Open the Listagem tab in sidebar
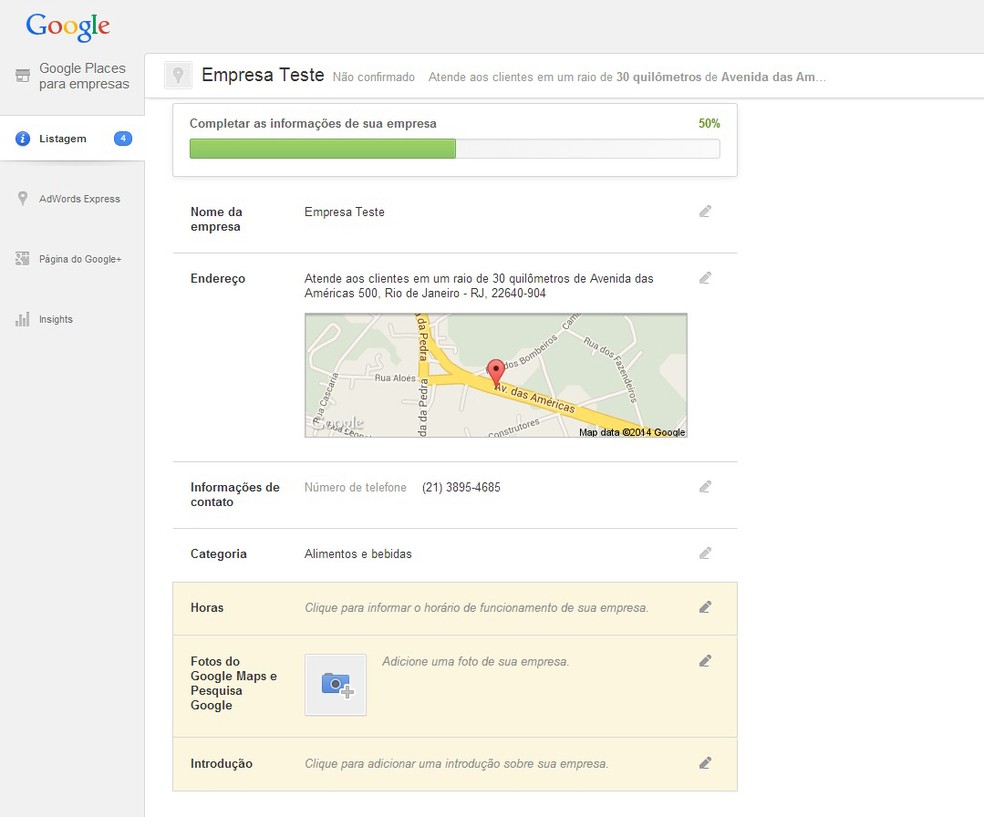 click(63, 139)
